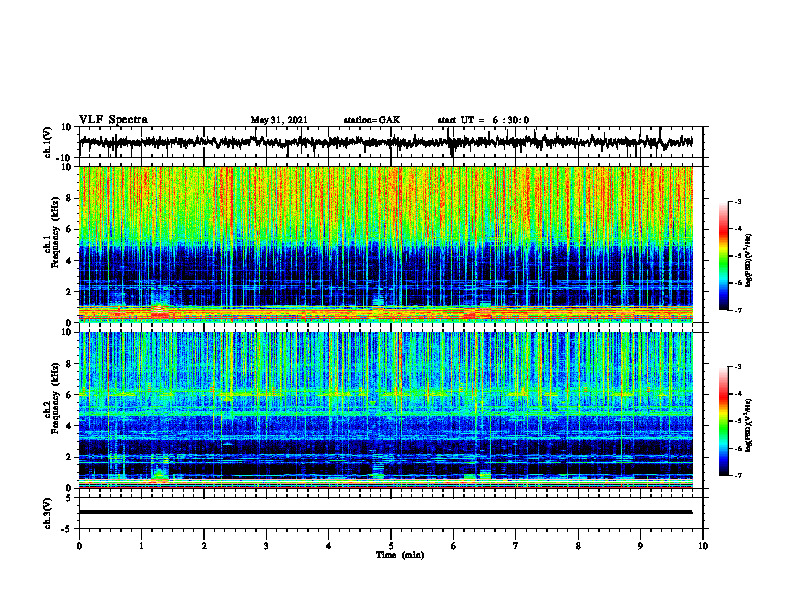The width and height of the screenshot is (792, 612).
Task: Click the ch.2 spectrogram colorbar gradient
Action: pyautogui.click(x=723, y=421)
